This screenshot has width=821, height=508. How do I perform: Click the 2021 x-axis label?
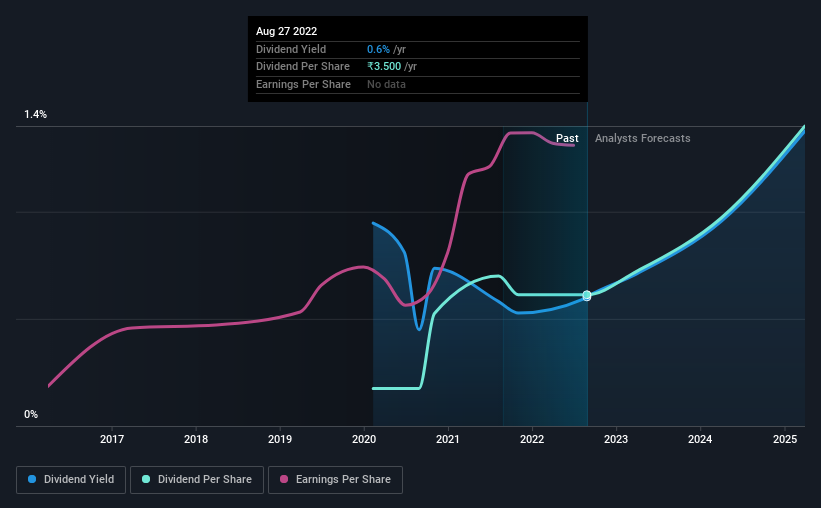[448, 438]
